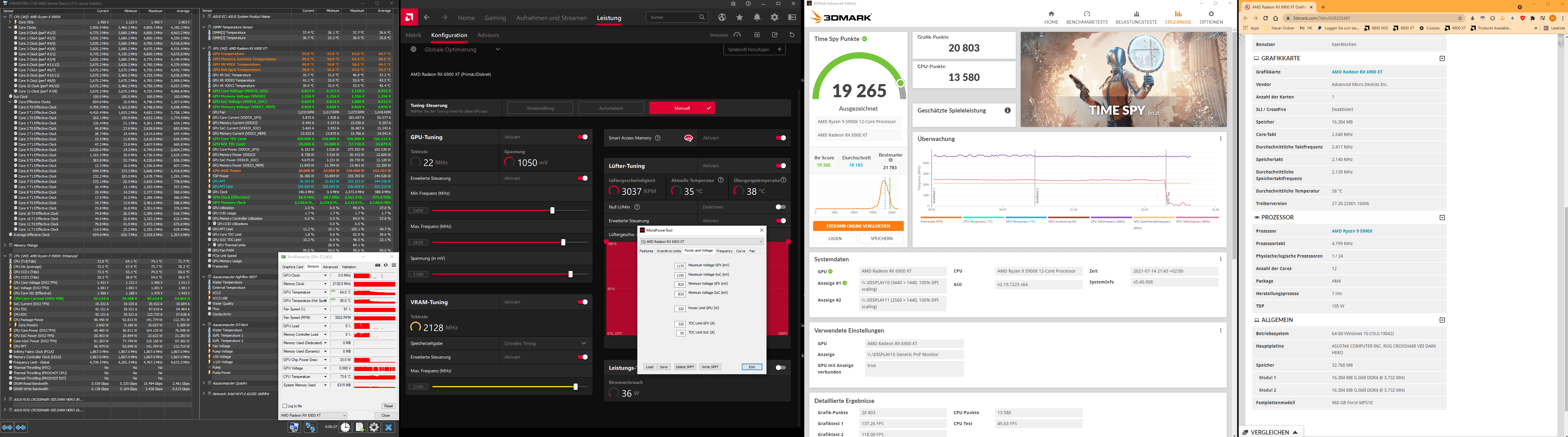Bookmark page with Chrome star icon
The width and height of the screenshot is (1568, 437).
tap(1460, 18)
